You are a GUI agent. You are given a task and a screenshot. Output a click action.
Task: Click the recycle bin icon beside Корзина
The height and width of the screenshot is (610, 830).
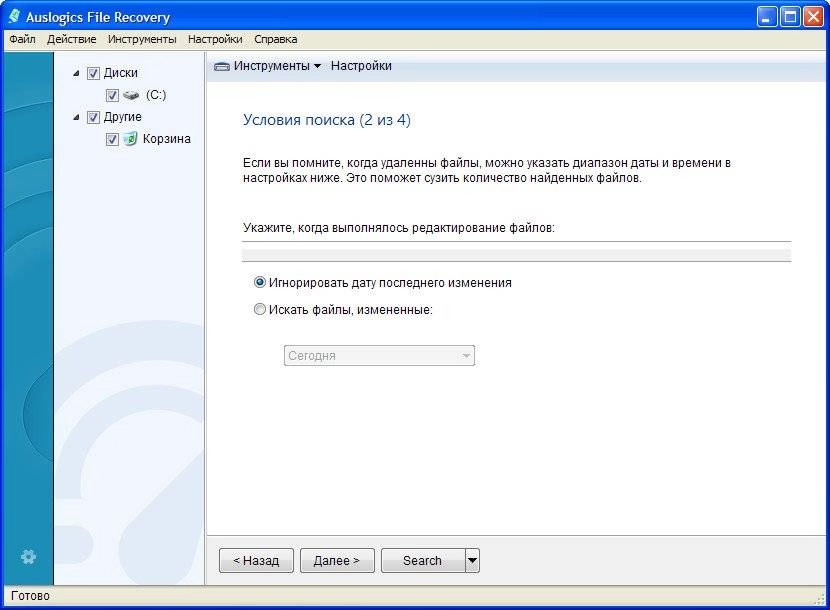pos(130,139)
